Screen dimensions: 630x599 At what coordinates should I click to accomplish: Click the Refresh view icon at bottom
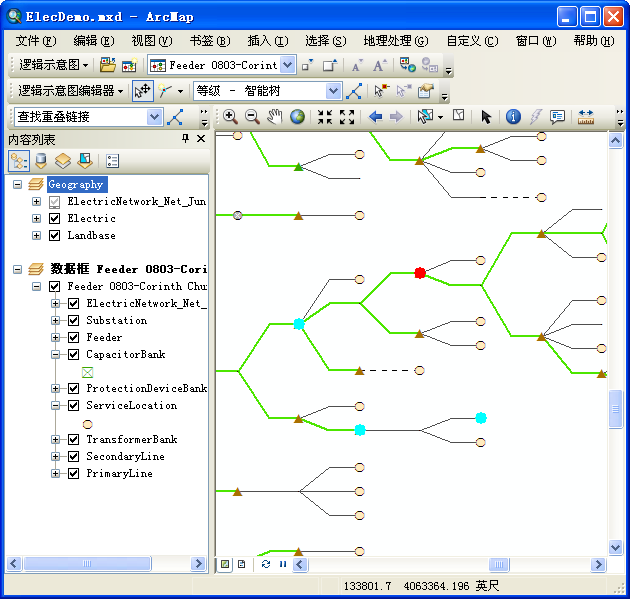(266, 564)
